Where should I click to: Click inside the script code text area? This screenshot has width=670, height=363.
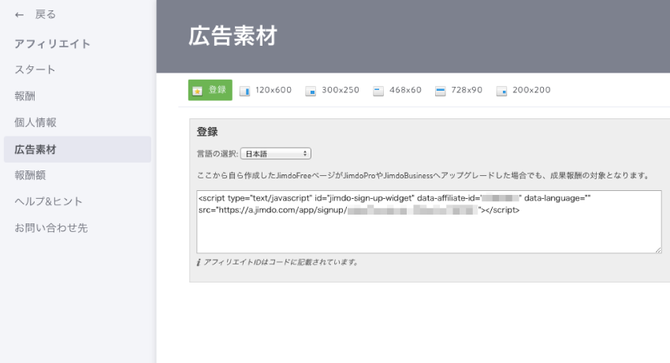pos(429,222)
